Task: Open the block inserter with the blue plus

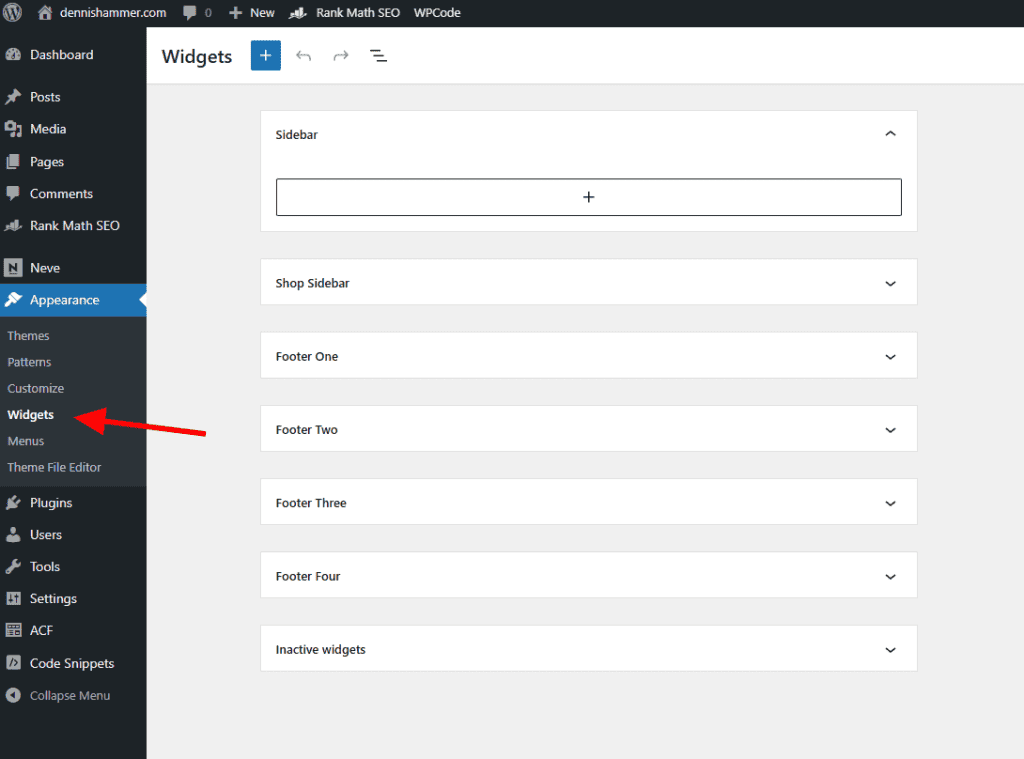Action: click(x=265, y=55)
